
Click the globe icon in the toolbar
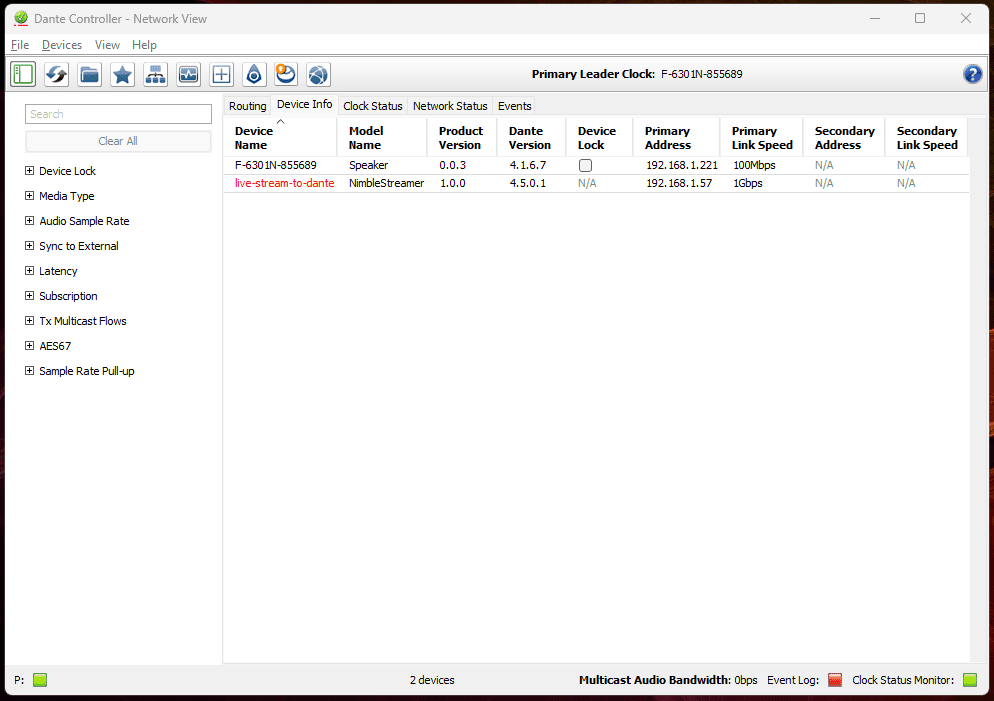pyautogui.click(x=318, y=75)
